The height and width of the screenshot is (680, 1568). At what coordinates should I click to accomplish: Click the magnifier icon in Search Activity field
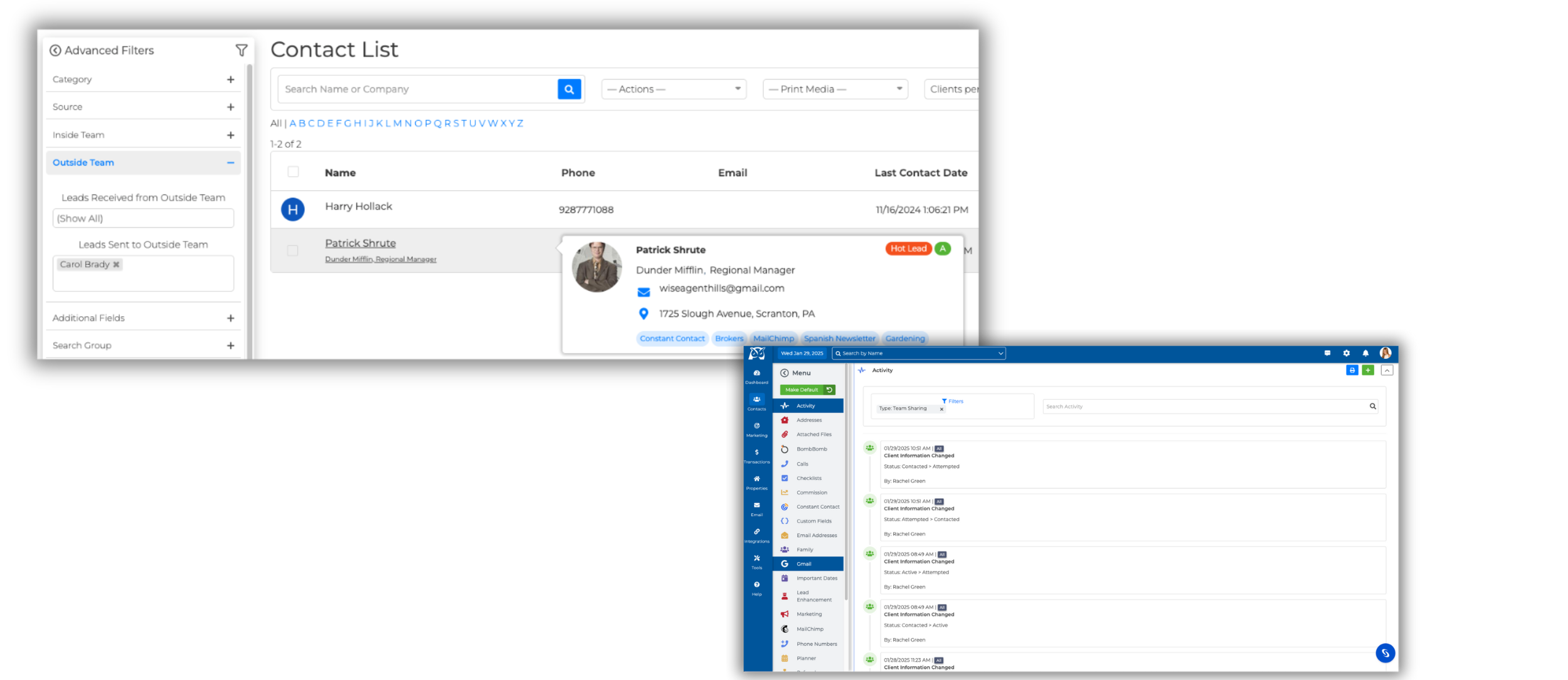(x=1373, y=406)
